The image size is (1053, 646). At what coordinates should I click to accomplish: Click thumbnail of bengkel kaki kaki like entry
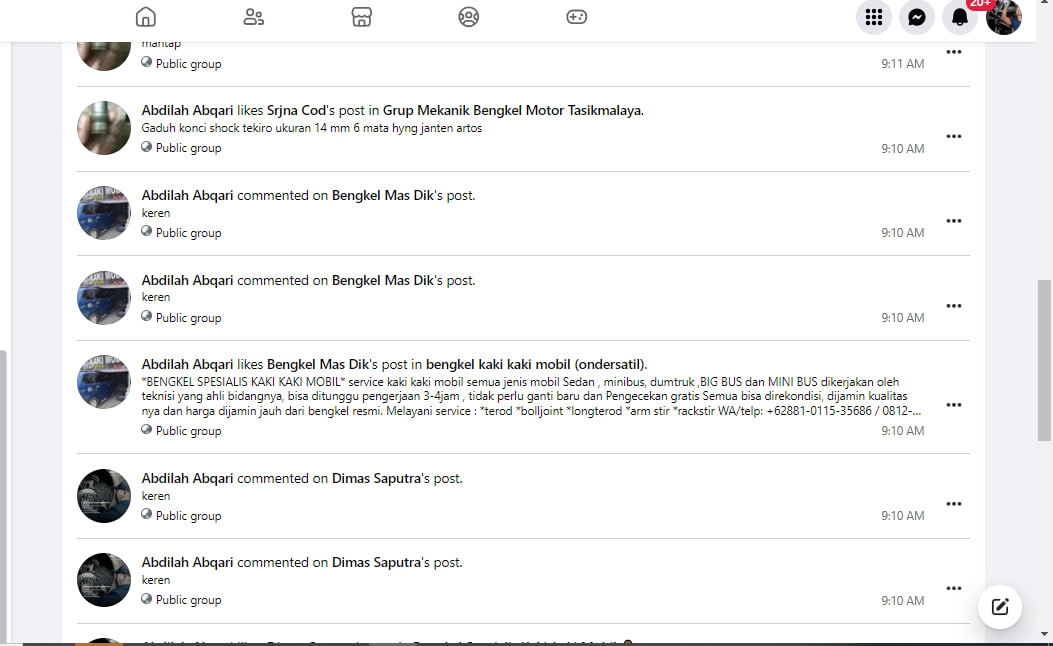[x=103, y=381]
